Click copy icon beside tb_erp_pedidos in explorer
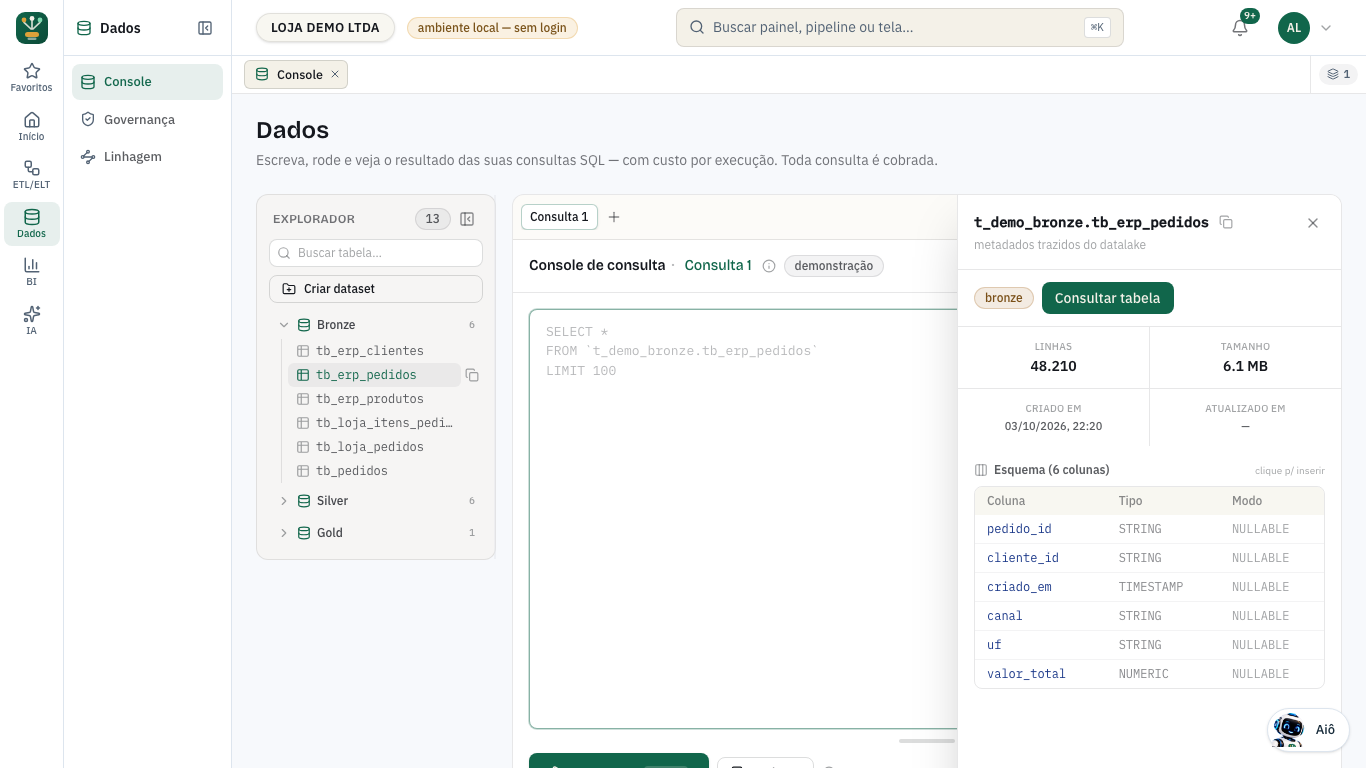Screen dimensions: 1366x768 (x=472, y=375)
